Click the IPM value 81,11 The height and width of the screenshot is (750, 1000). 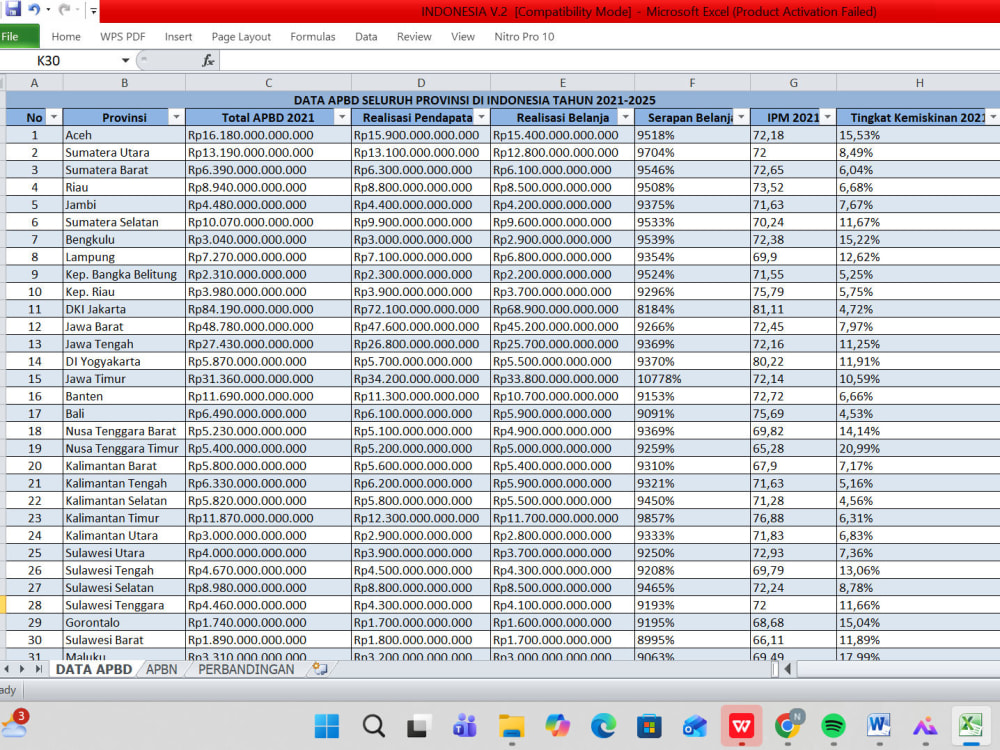click(x=793, y=309)
